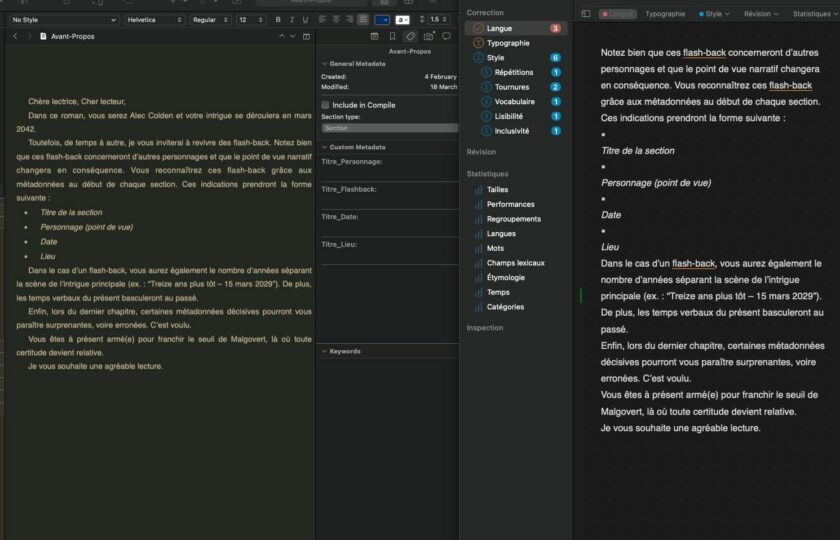Open the inspector Metadata tag tab

pyautogui.click(x=410, y=36)
